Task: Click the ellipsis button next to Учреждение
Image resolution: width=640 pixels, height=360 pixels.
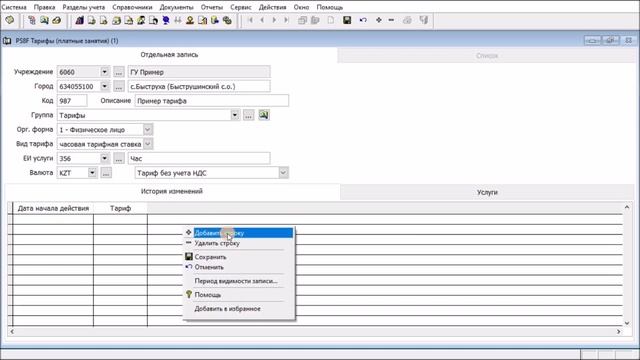Action: tap(118, 72)
